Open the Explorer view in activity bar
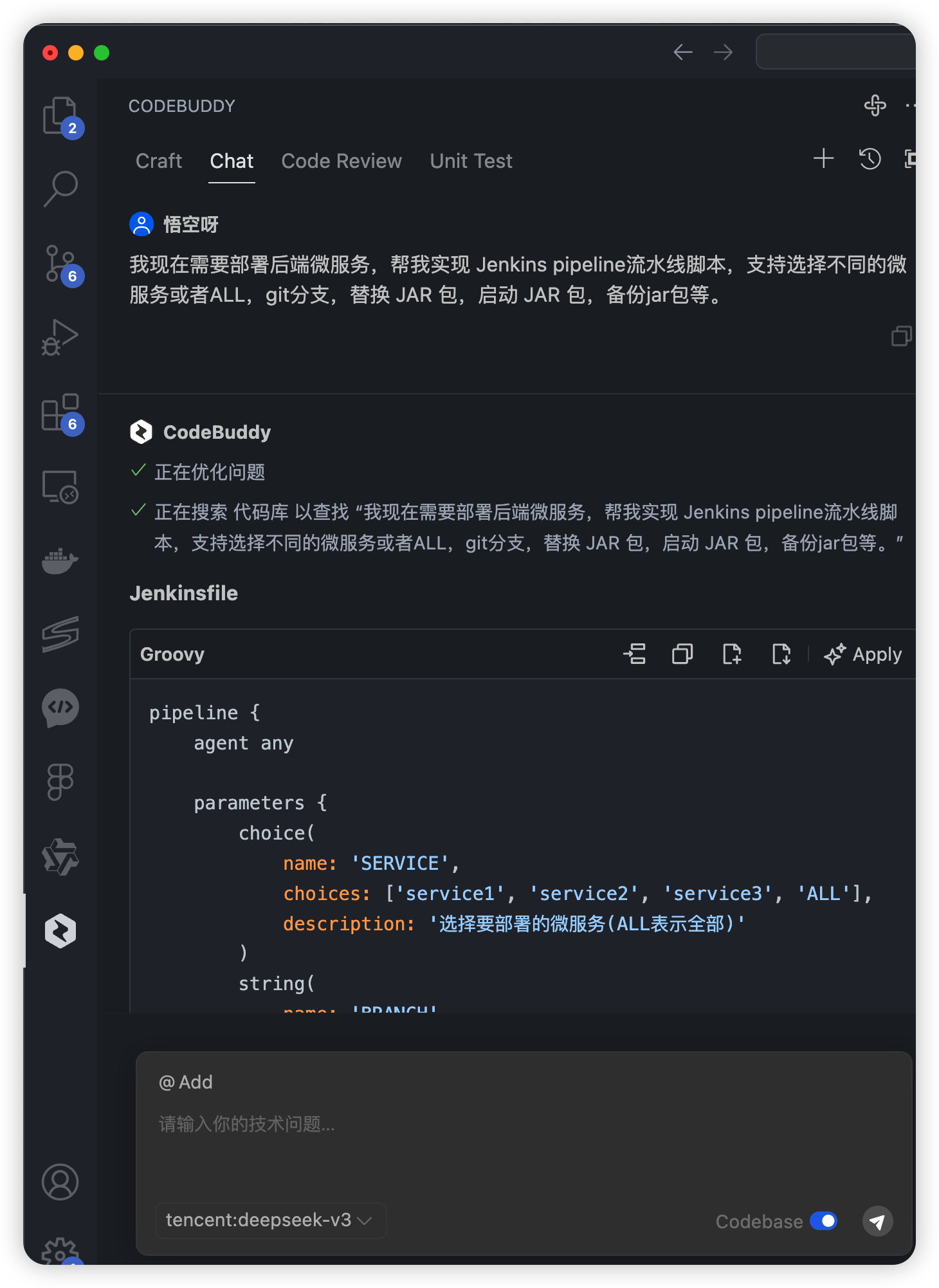The height and width of the screenshot is (1288, 939). click(60, 116)
